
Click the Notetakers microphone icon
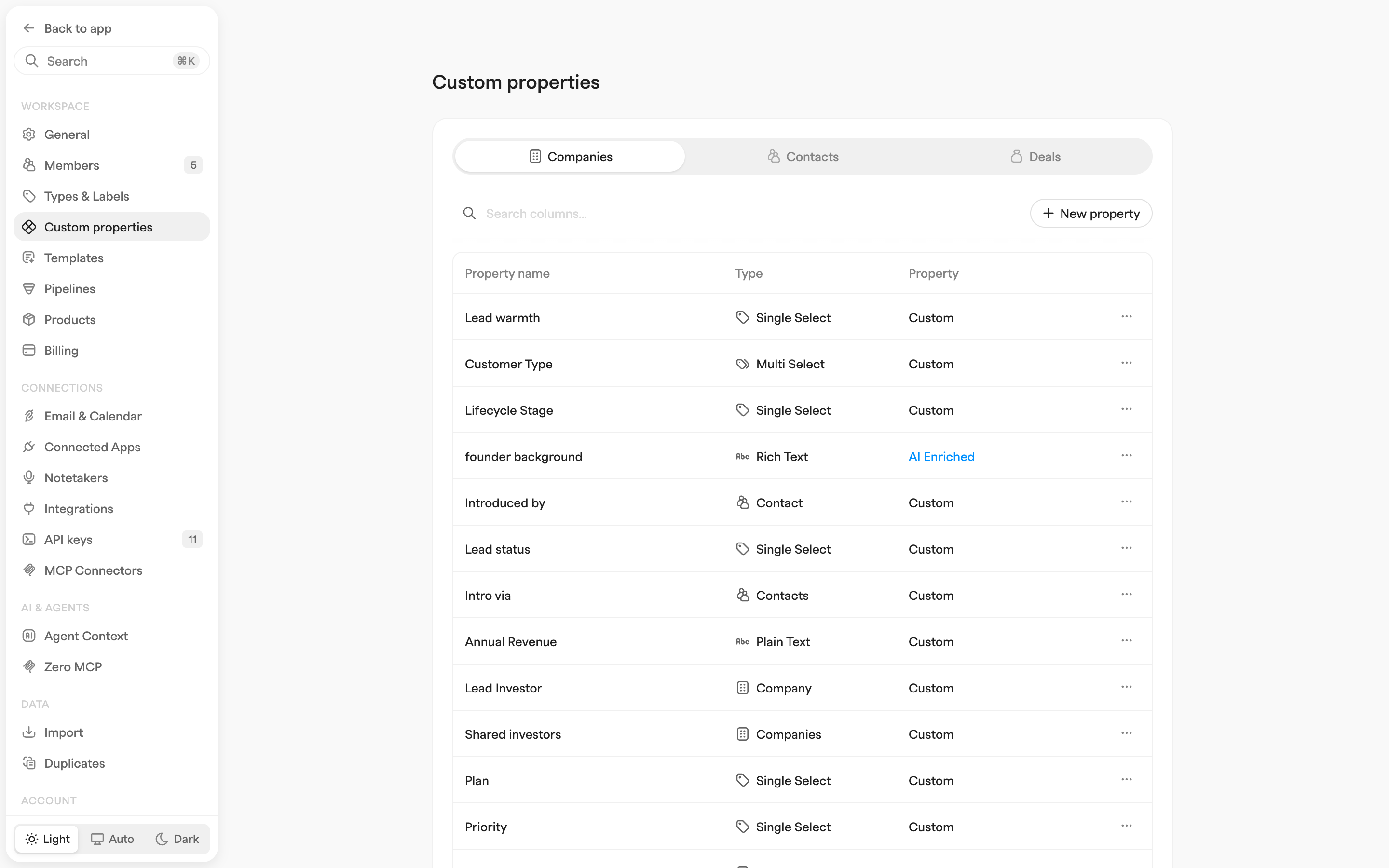tap(29, 477)
